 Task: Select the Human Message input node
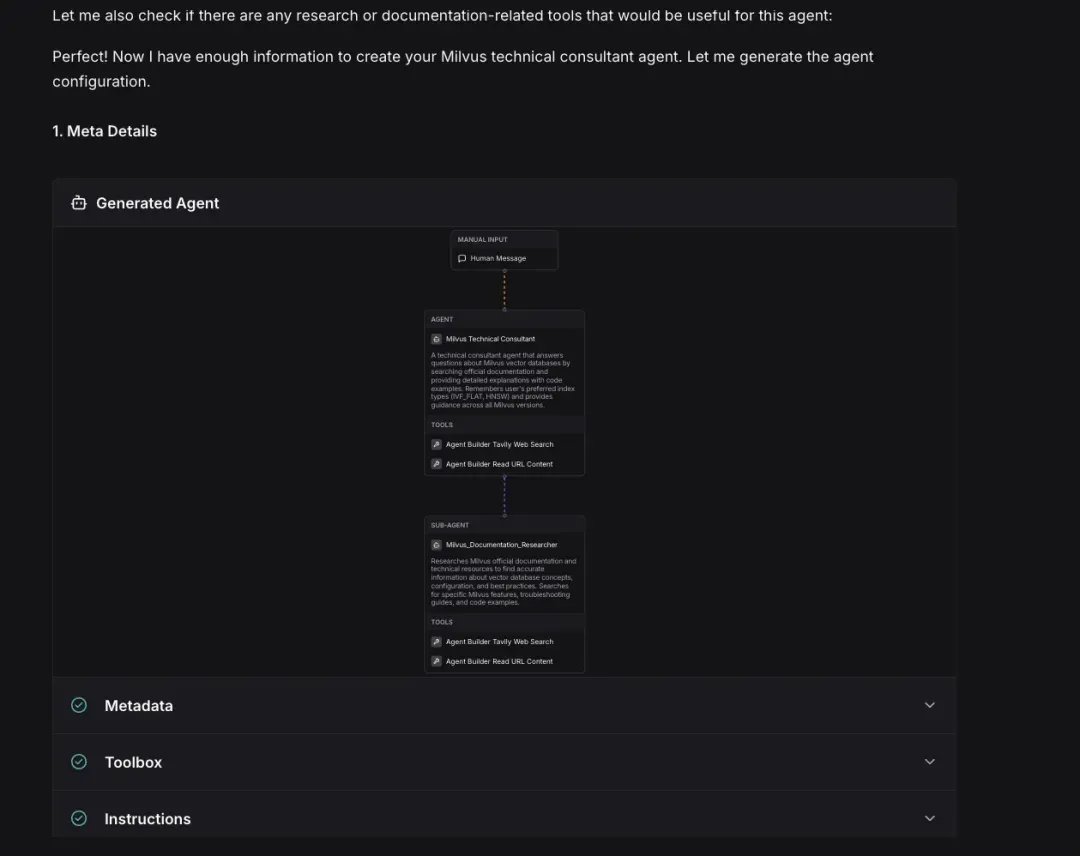(x=498, y=258)
